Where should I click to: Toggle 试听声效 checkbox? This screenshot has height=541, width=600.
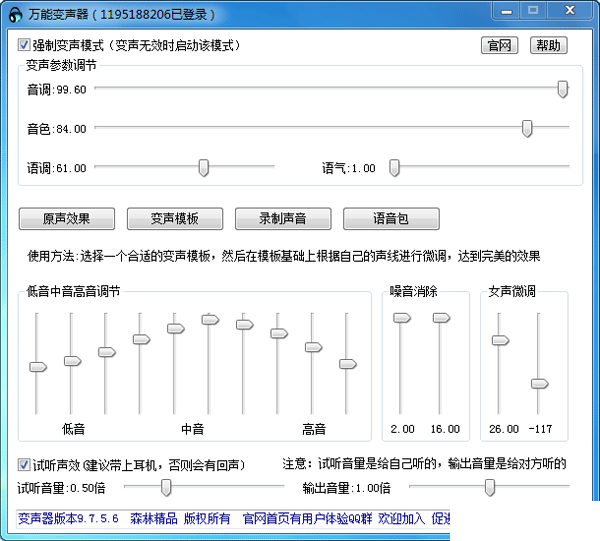(x=23, y=465)
